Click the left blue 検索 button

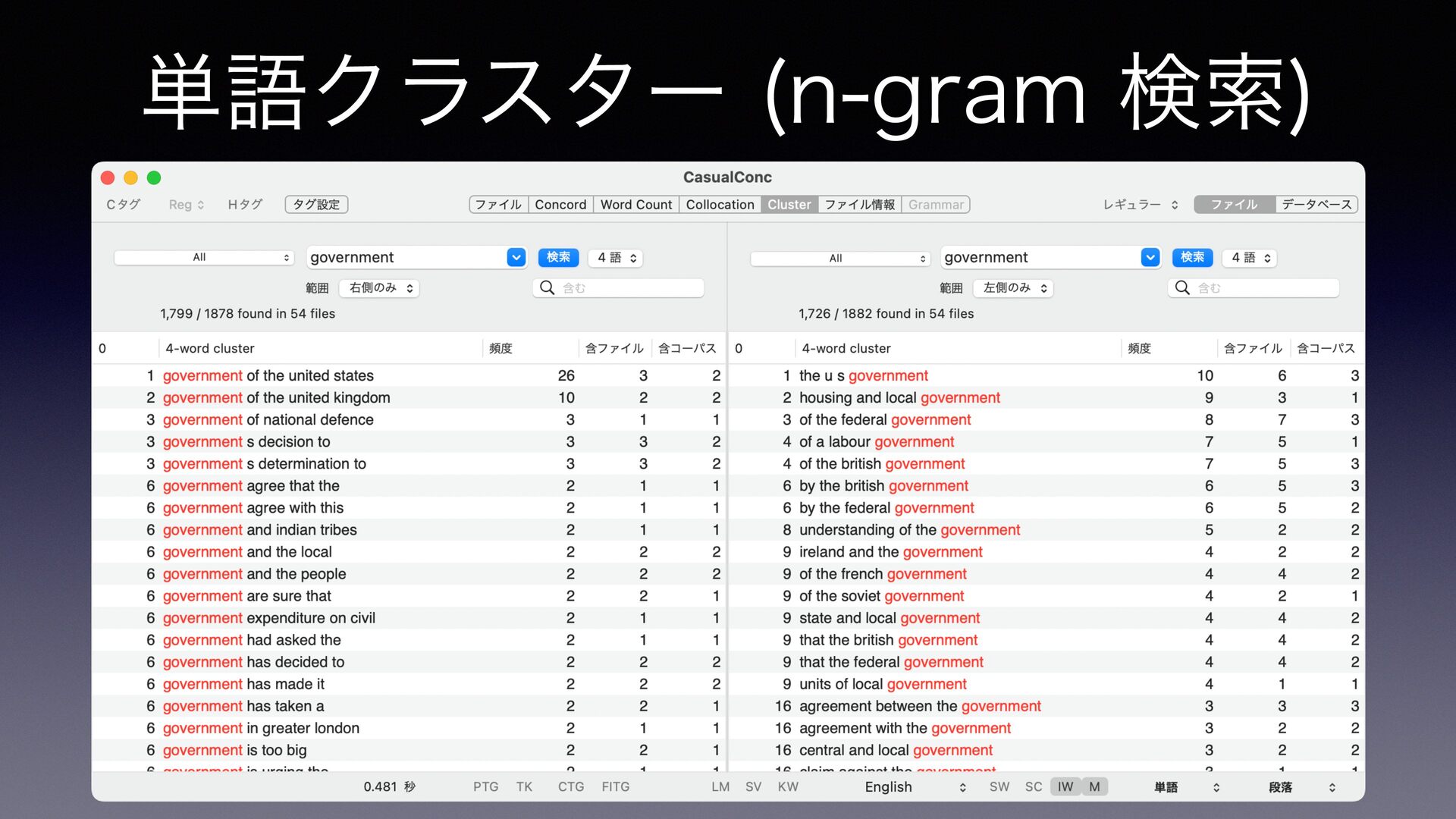pyautogui.click(x=558, y=258)
